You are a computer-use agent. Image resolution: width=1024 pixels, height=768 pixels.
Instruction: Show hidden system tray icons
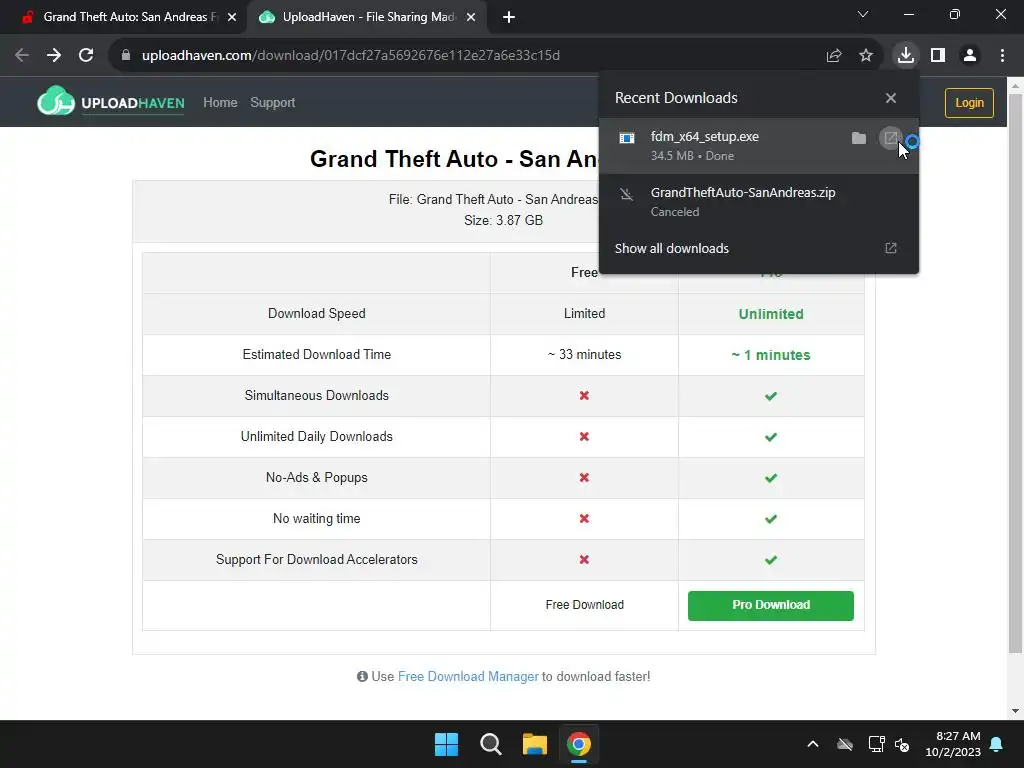tap(813, 744)
